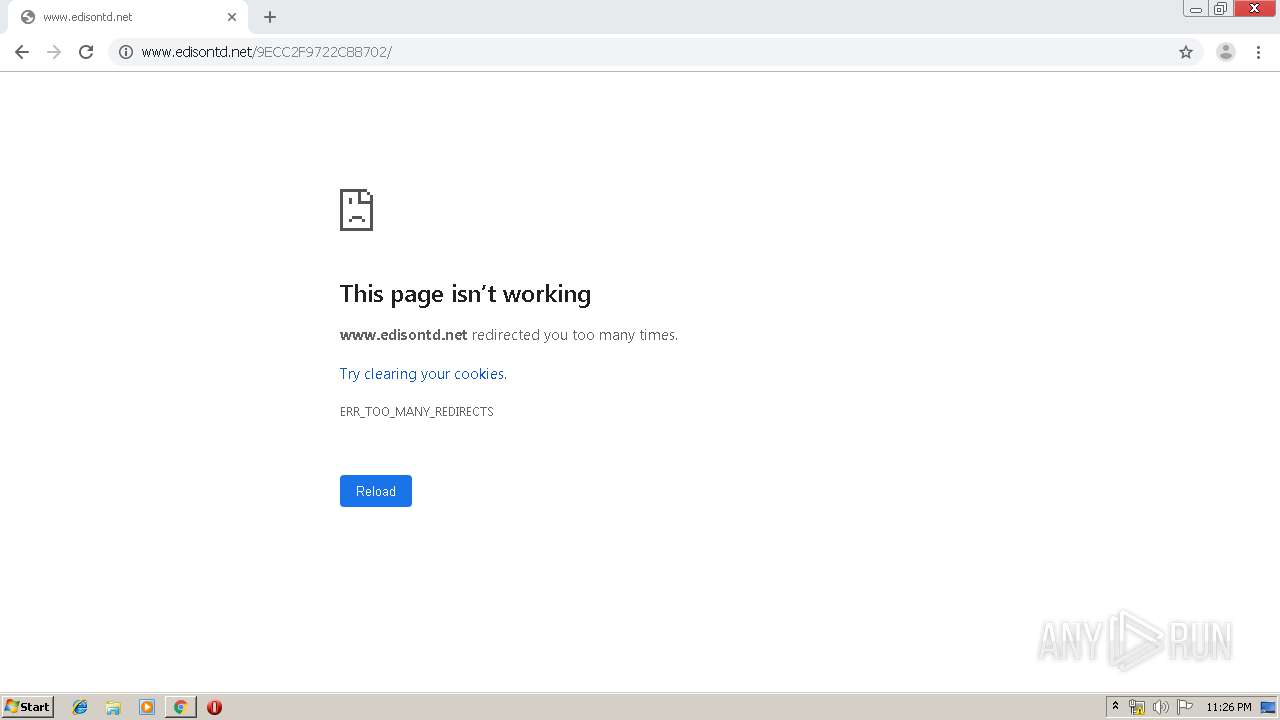
Task: Click the forward navigation arrow
Action: point(54,52)
